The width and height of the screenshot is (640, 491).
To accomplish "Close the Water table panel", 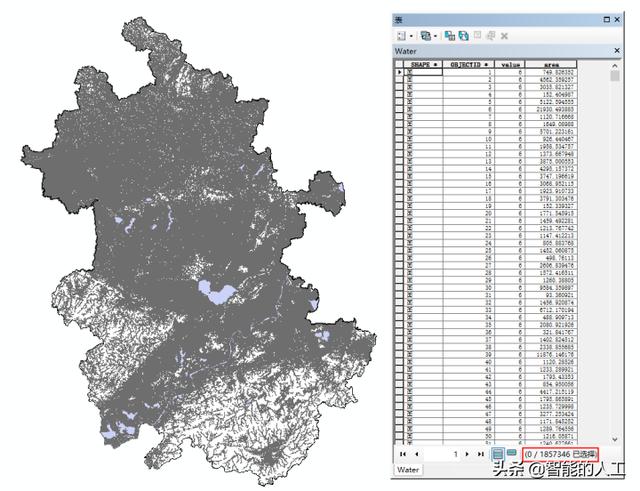I will (616, 50).
